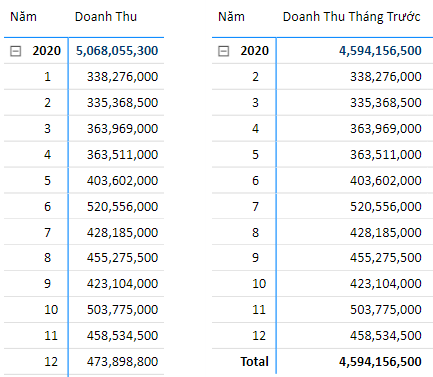
Task: Collapse the 2020 row in Doanh Thu table
Action: tap(16, 51)
